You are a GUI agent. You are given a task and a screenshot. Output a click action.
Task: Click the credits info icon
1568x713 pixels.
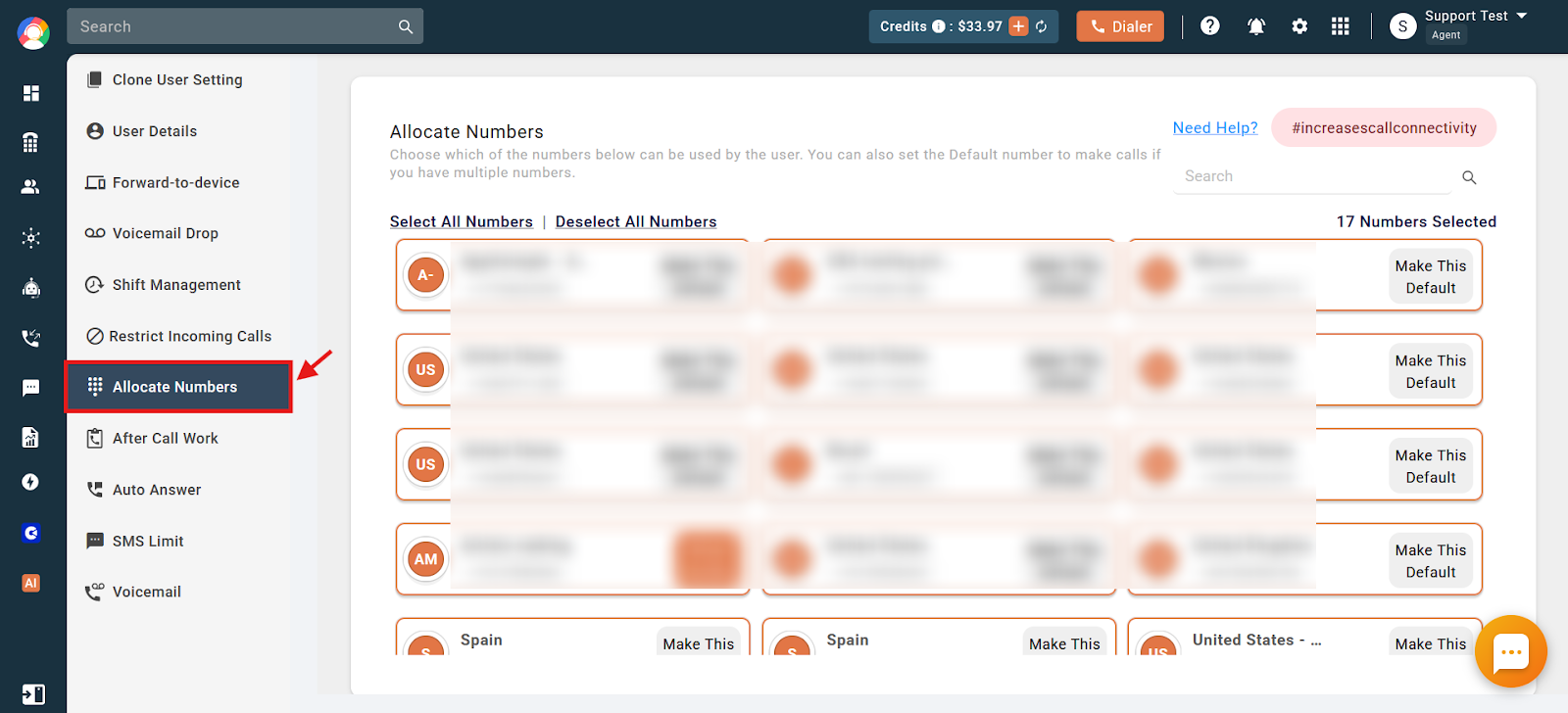pyautogui.click(x=938, y=26)
